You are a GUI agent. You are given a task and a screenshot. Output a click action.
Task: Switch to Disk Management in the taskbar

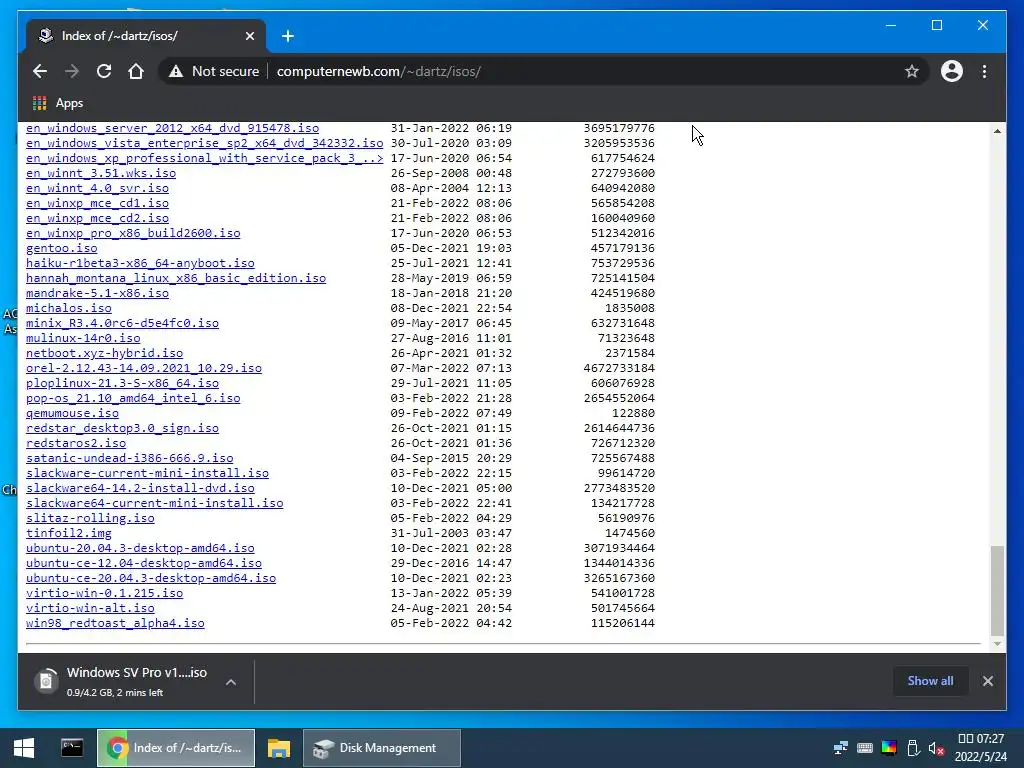tap(381, 748)
